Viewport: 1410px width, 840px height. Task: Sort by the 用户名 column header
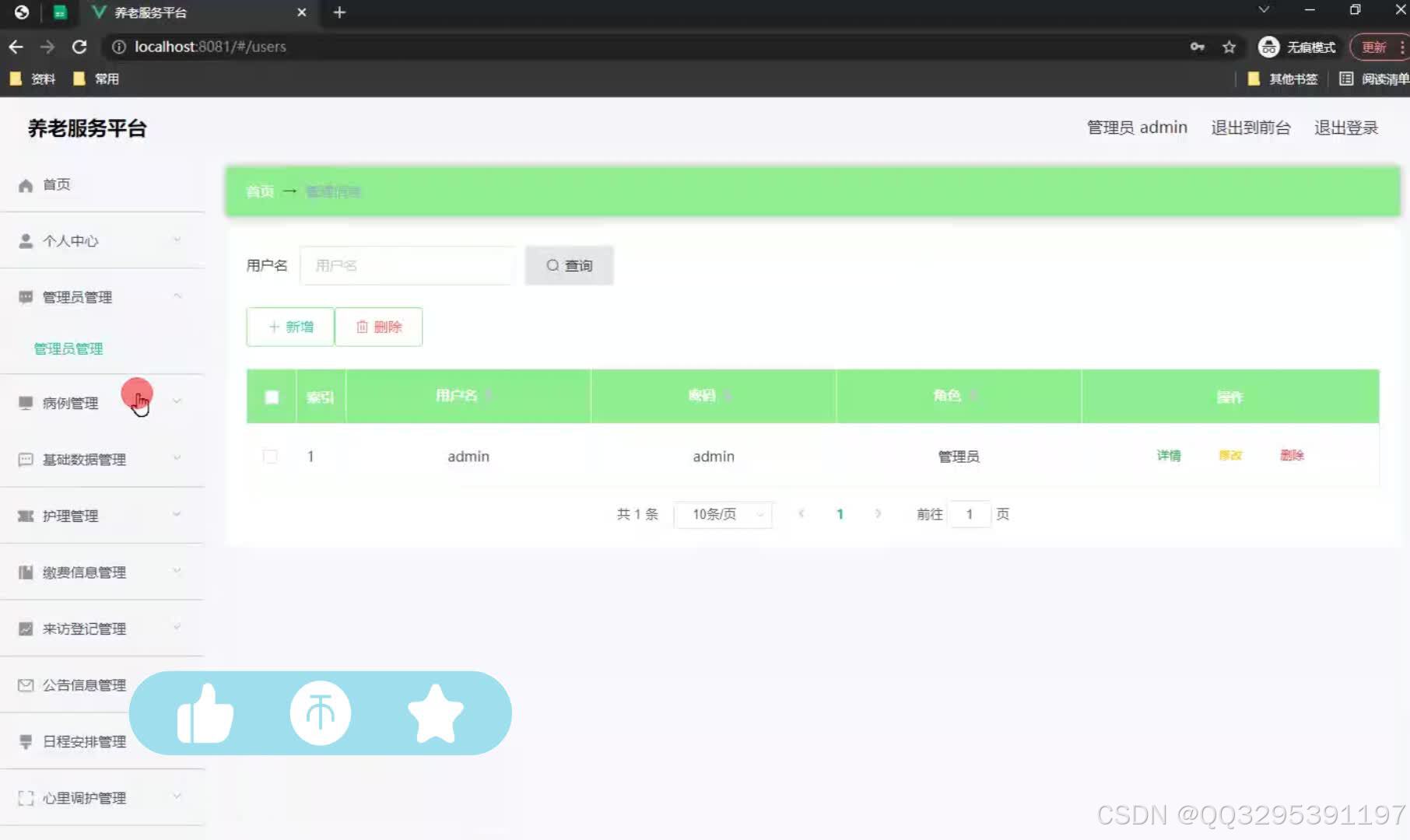(x=468, y=396)
